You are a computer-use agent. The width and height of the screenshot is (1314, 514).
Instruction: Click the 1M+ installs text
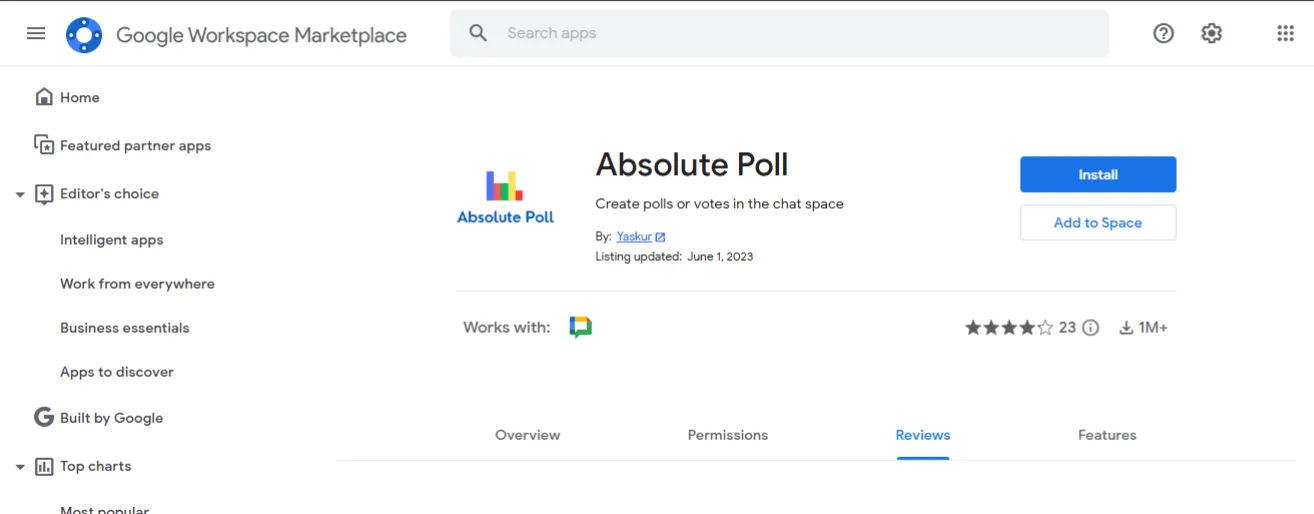pos(1153,327)
